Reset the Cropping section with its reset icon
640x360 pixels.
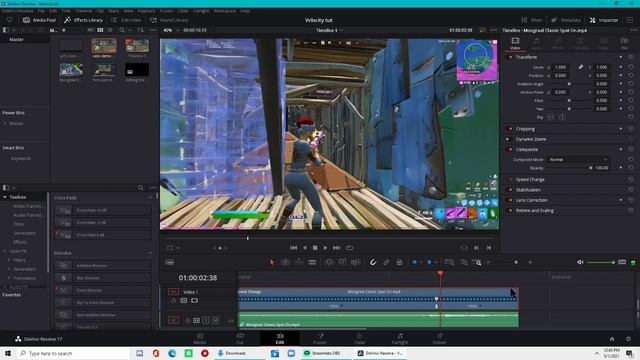click(631, 129)
